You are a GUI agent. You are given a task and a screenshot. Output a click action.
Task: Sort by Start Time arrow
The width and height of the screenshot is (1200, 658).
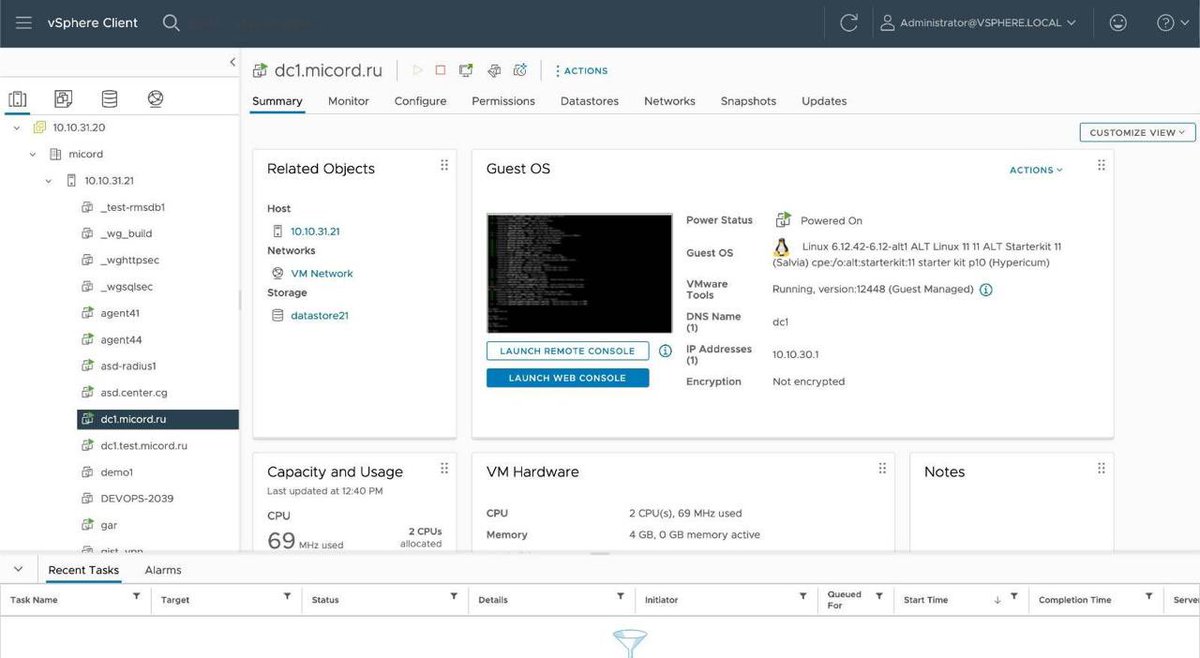point(997,600)
